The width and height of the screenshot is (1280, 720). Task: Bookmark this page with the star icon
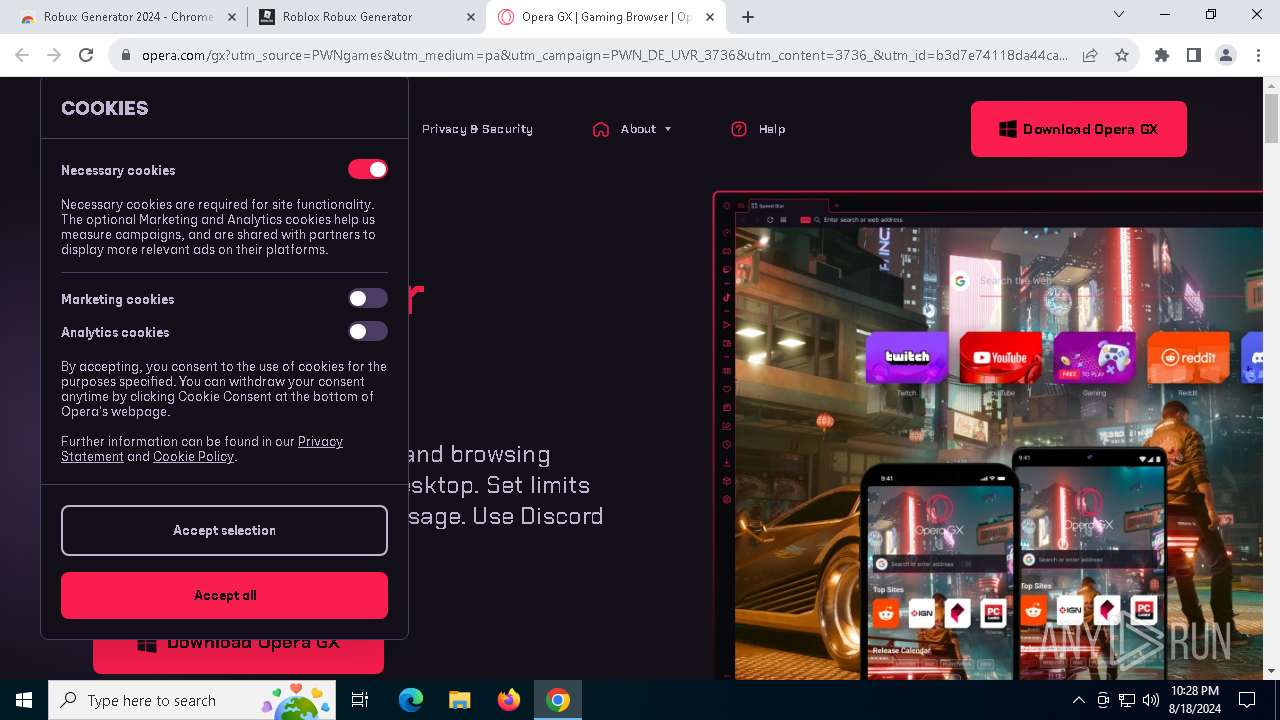tap(1122, 56)
